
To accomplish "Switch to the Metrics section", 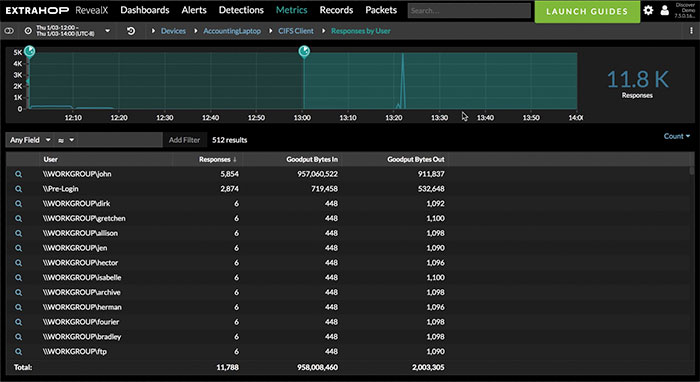I will 292,10.
